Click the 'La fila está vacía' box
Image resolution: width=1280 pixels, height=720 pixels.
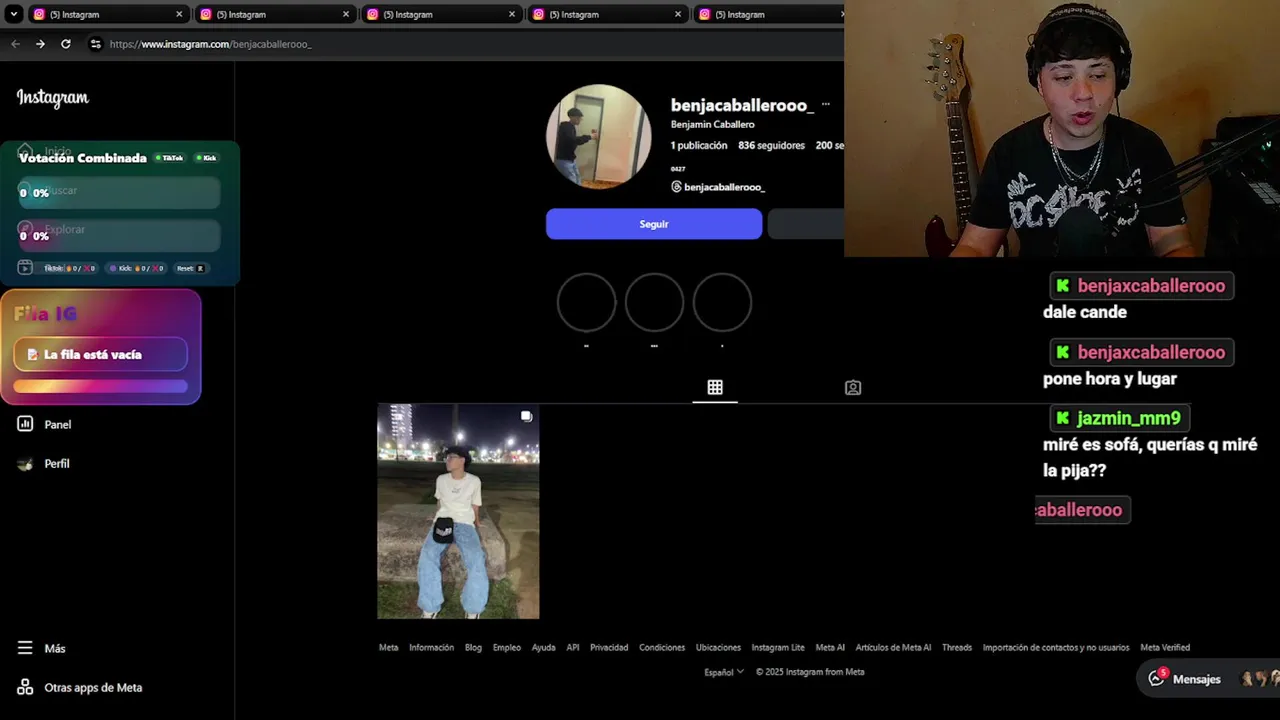pyautogui.click(x=100, y=355)
